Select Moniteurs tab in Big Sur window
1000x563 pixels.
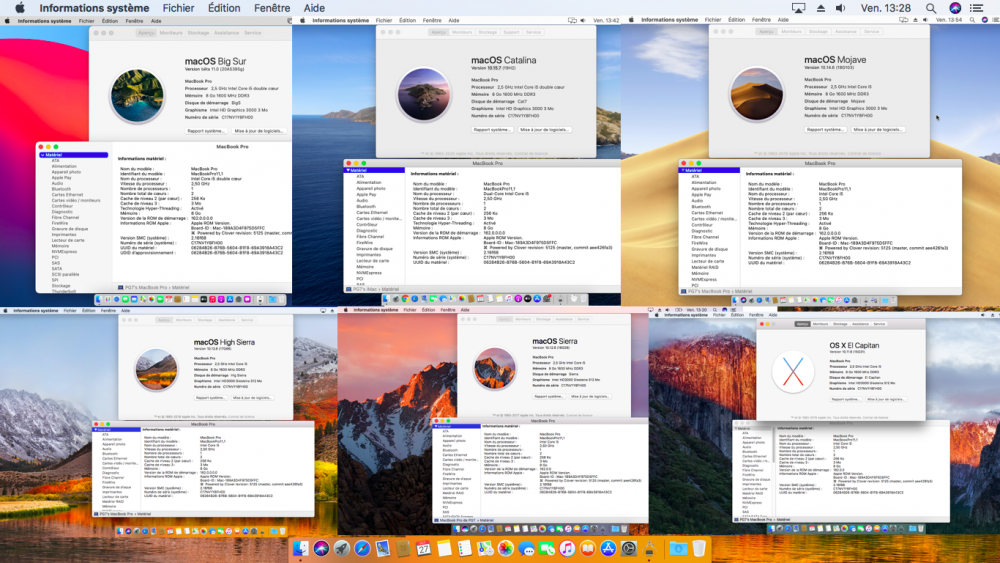pos(171,33)
